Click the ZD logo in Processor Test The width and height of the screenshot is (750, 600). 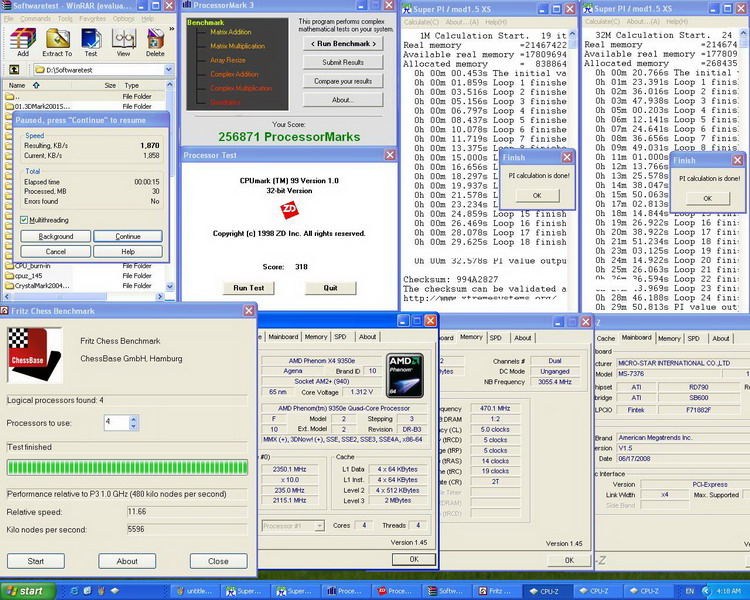[289, 210]
